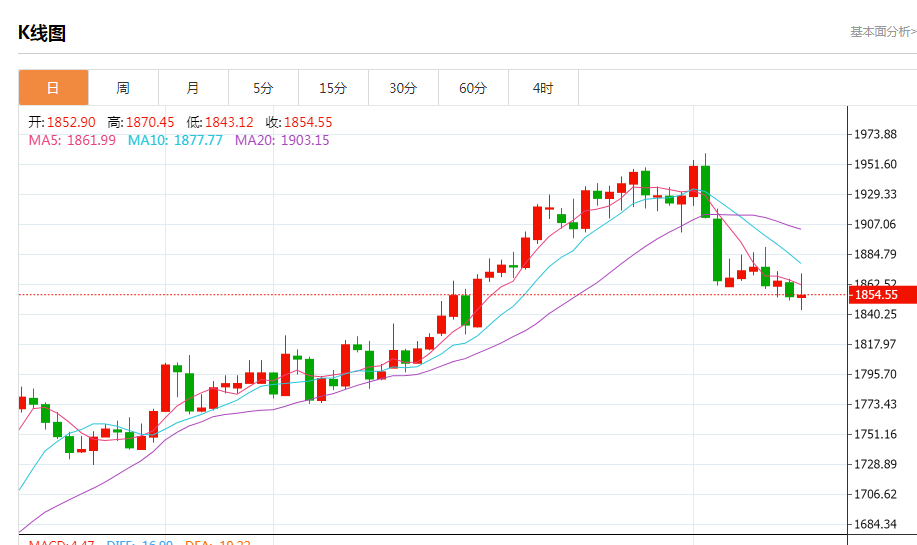
Task: Click the 开 opening price 1852.90
Action: click(x=62, y=122)
